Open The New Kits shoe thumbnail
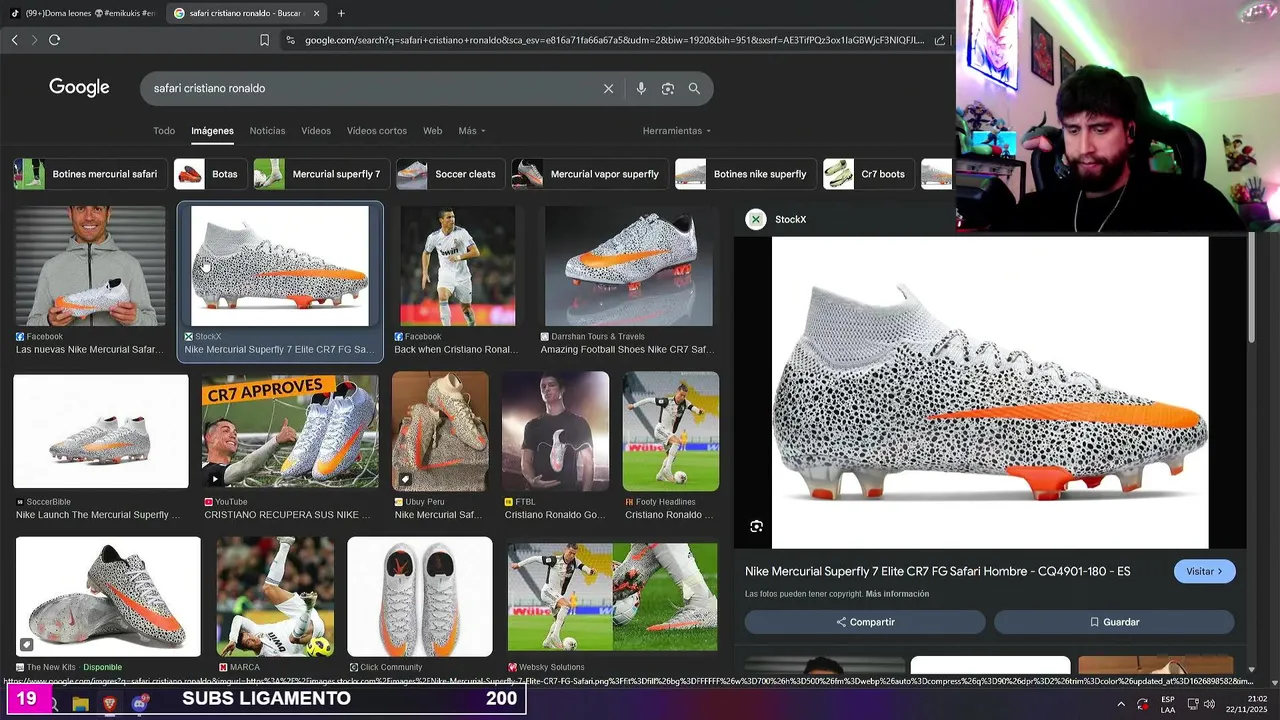 click(x=108, y=597)
